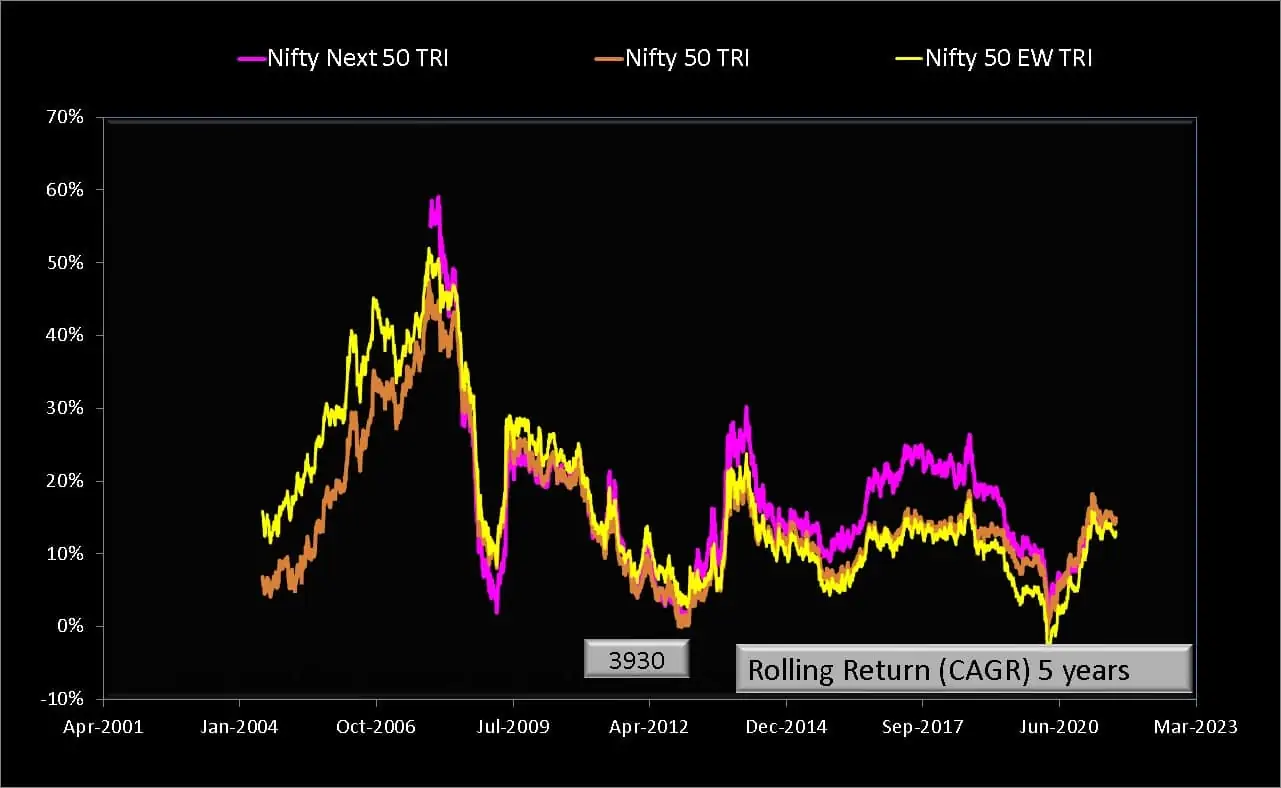Click the 10% y-axis label
The width and height of the screenshot is (1281, 788).
(64, 554)
